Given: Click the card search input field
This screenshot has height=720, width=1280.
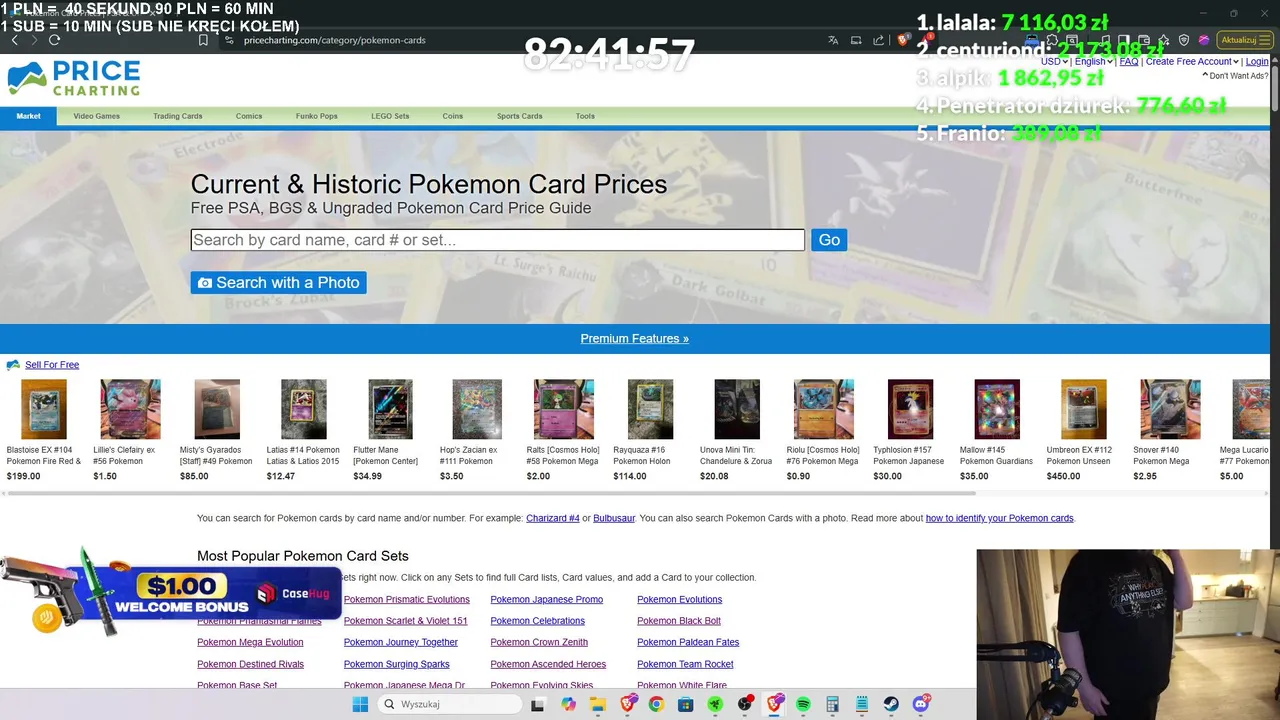Looking at the screenshot, I should (498, 240).
